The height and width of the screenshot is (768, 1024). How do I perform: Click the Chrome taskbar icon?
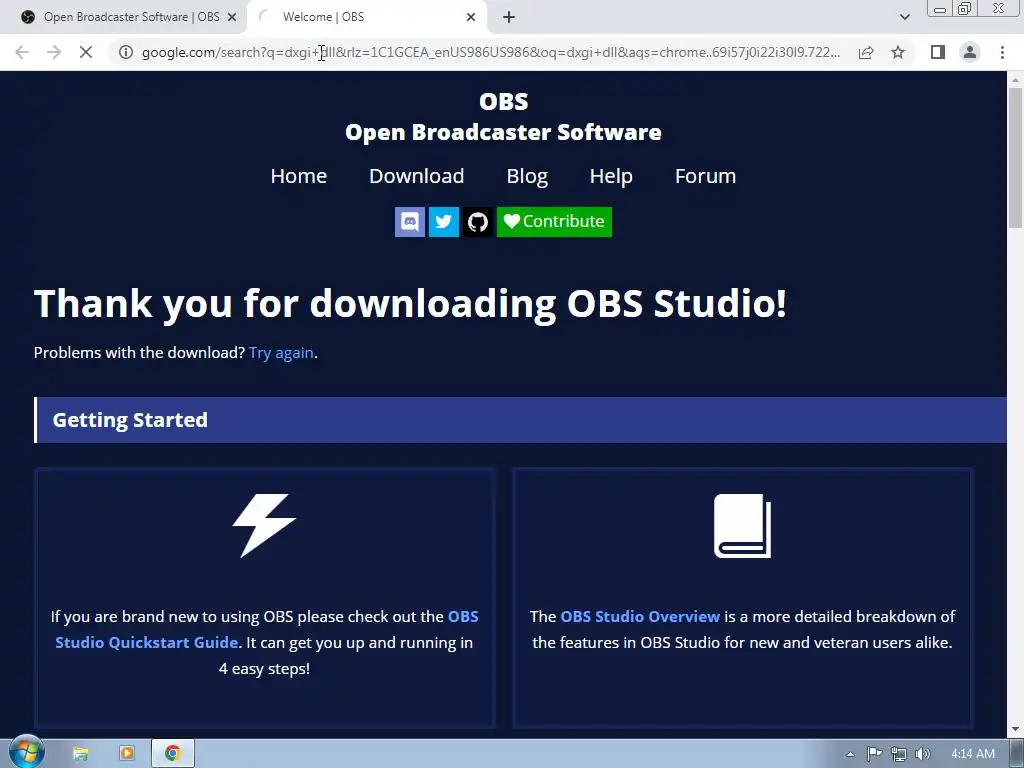173,754
